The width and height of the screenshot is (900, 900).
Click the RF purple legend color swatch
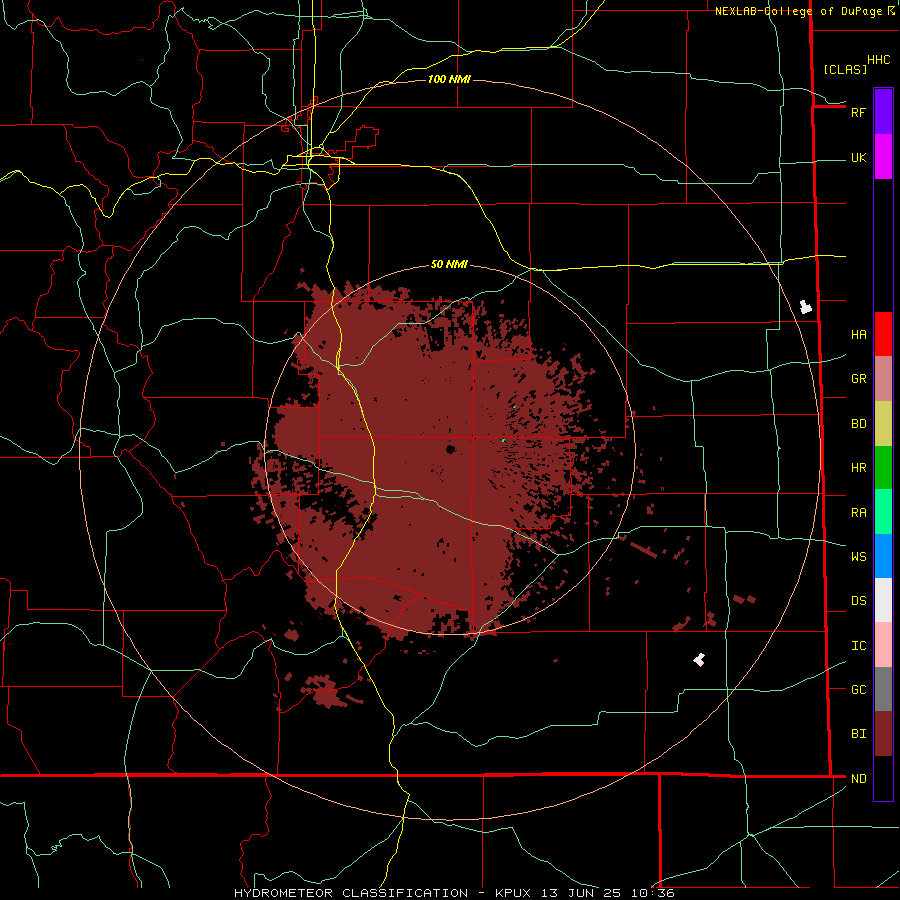(x=883, y=112)
